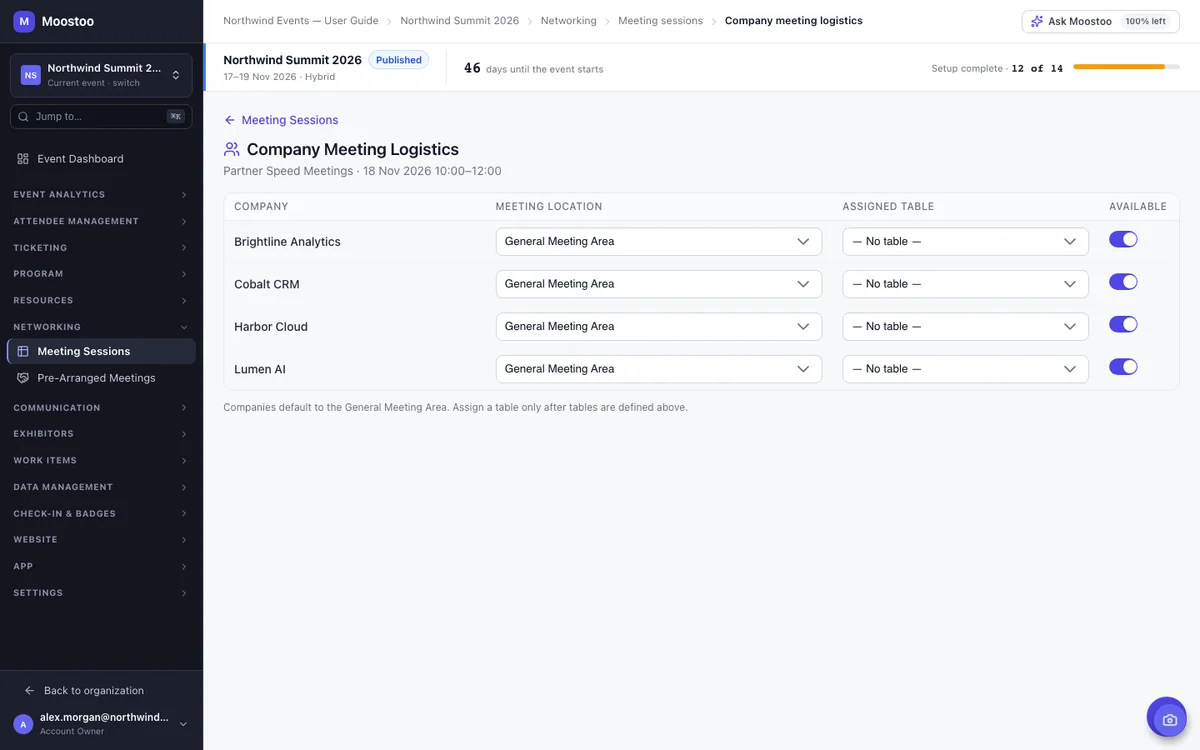The height and width of the screenshot is (750, 1200).
Task: Click the Brightline Analytics company name
Action: [x=288, y=242]
